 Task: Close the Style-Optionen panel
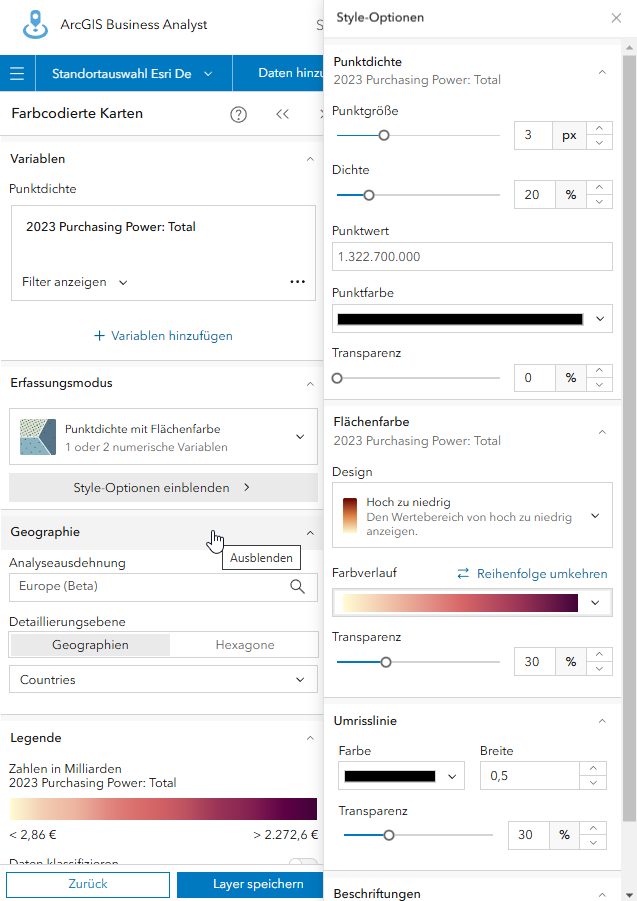[616, 18]
